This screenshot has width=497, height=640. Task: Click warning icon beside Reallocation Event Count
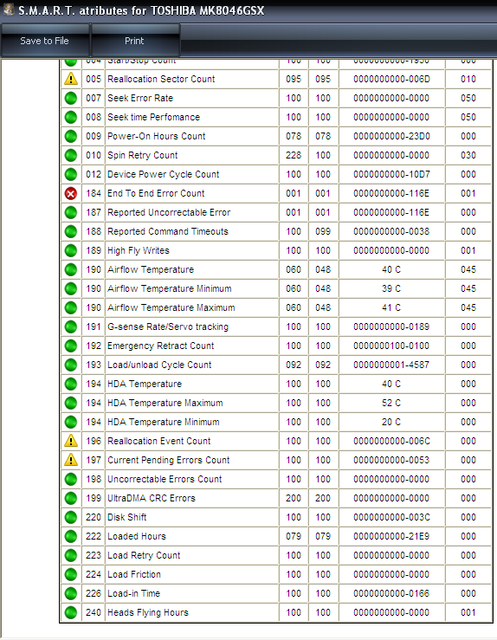71,441
